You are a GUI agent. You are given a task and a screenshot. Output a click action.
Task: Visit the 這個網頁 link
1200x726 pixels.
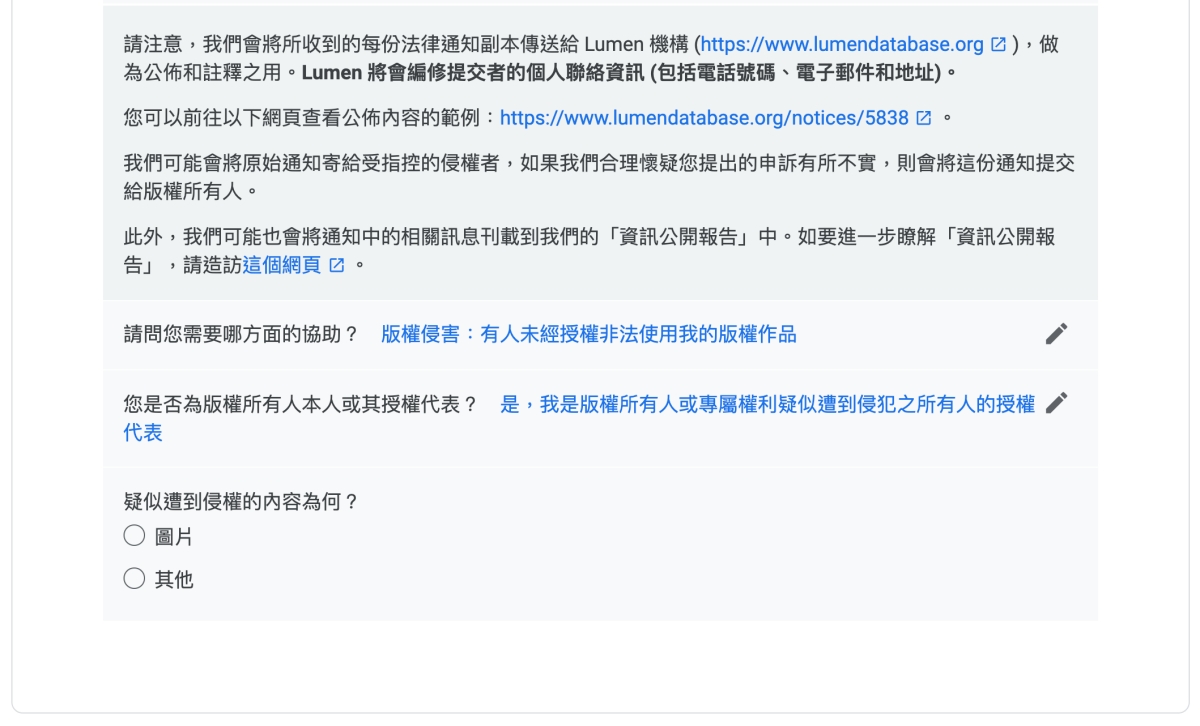click(x=282, y=265)
